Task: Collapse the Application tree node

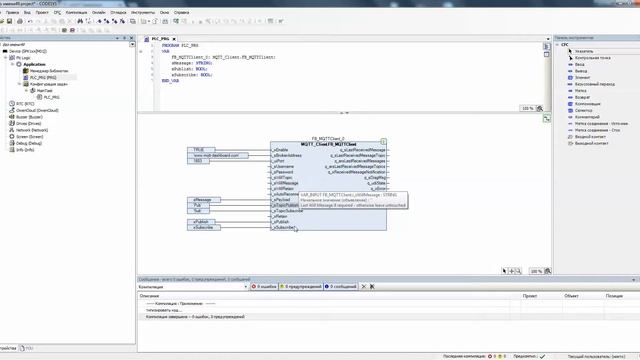Action: point(13,64)
